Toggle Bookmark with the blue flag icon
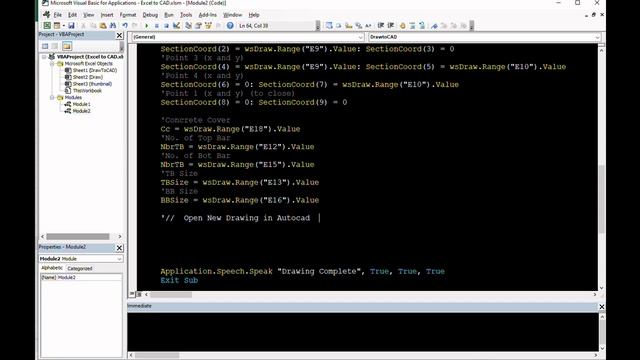This screenshot has width=640, height=360. (434, 26)
